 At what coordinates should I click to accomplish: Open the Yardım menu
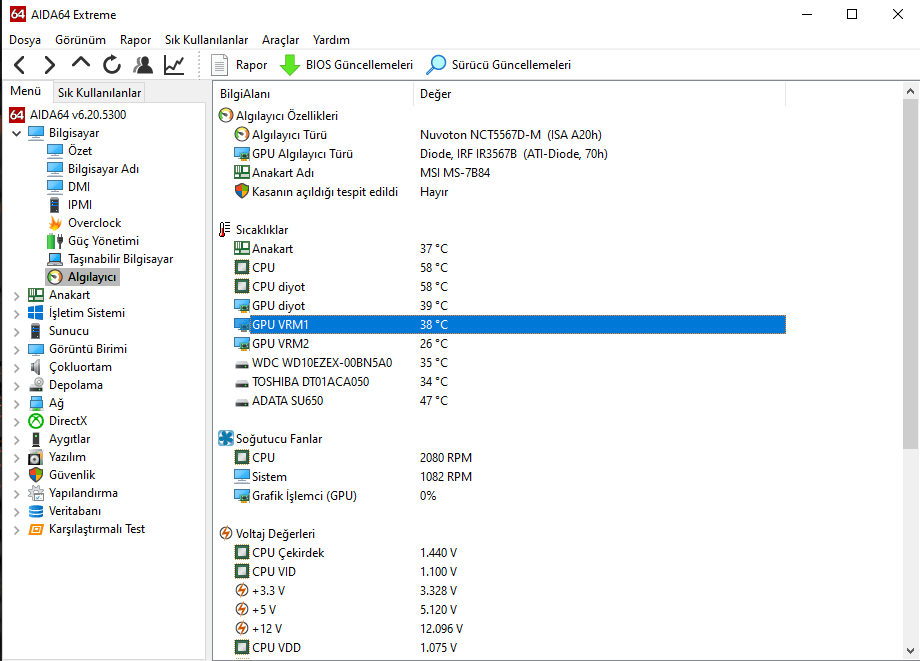tap(331, 40)
